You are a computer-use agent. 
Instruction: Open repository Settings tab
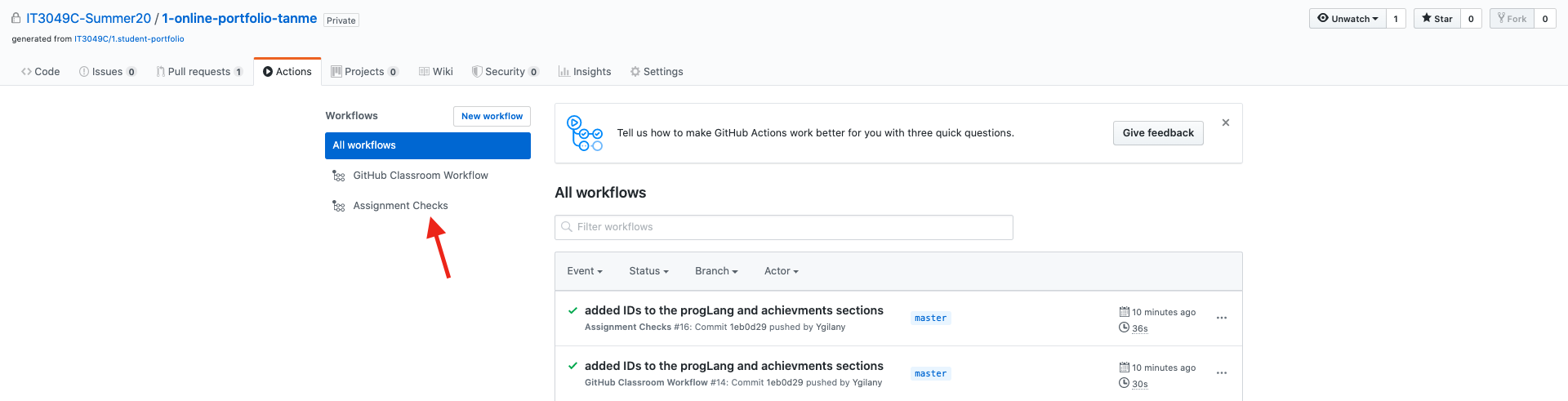coord(657,72)
